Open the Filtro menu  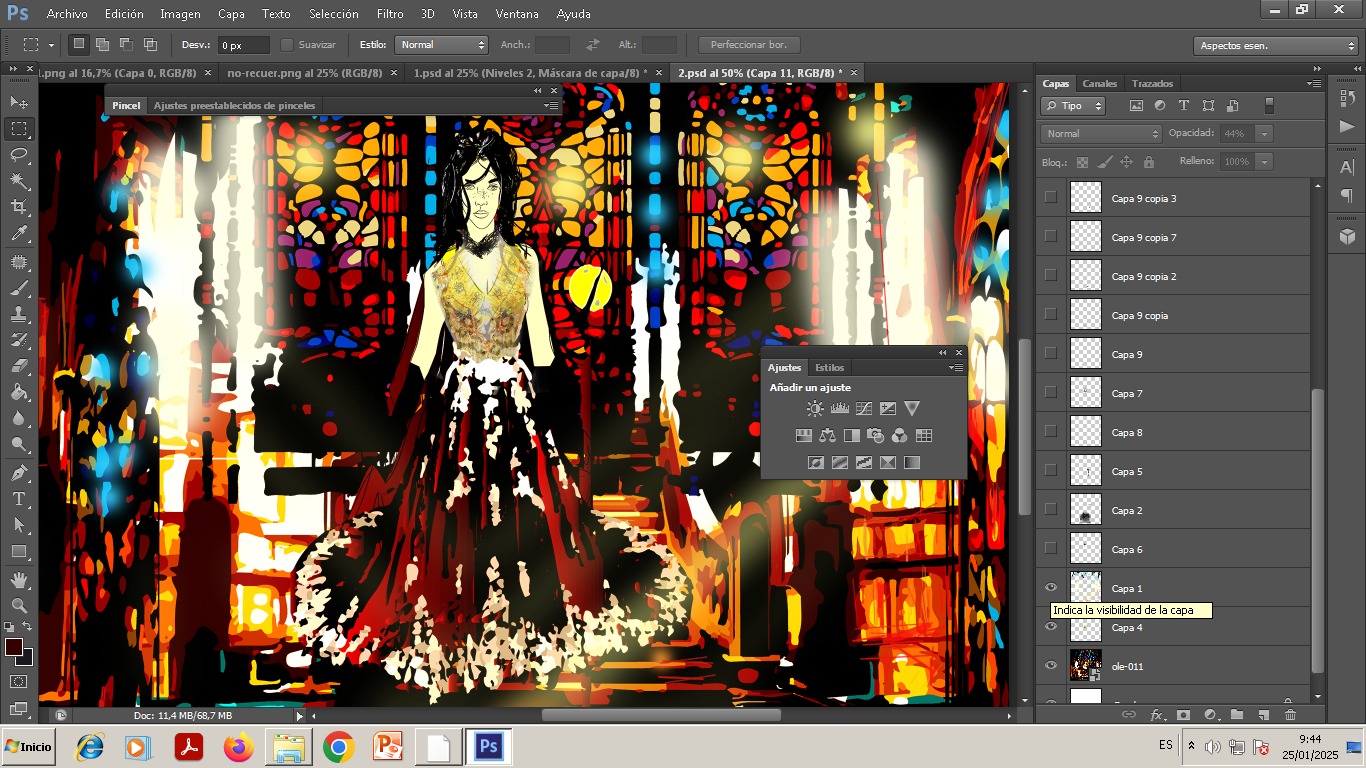pyautogui.click(x=390, y=14)
